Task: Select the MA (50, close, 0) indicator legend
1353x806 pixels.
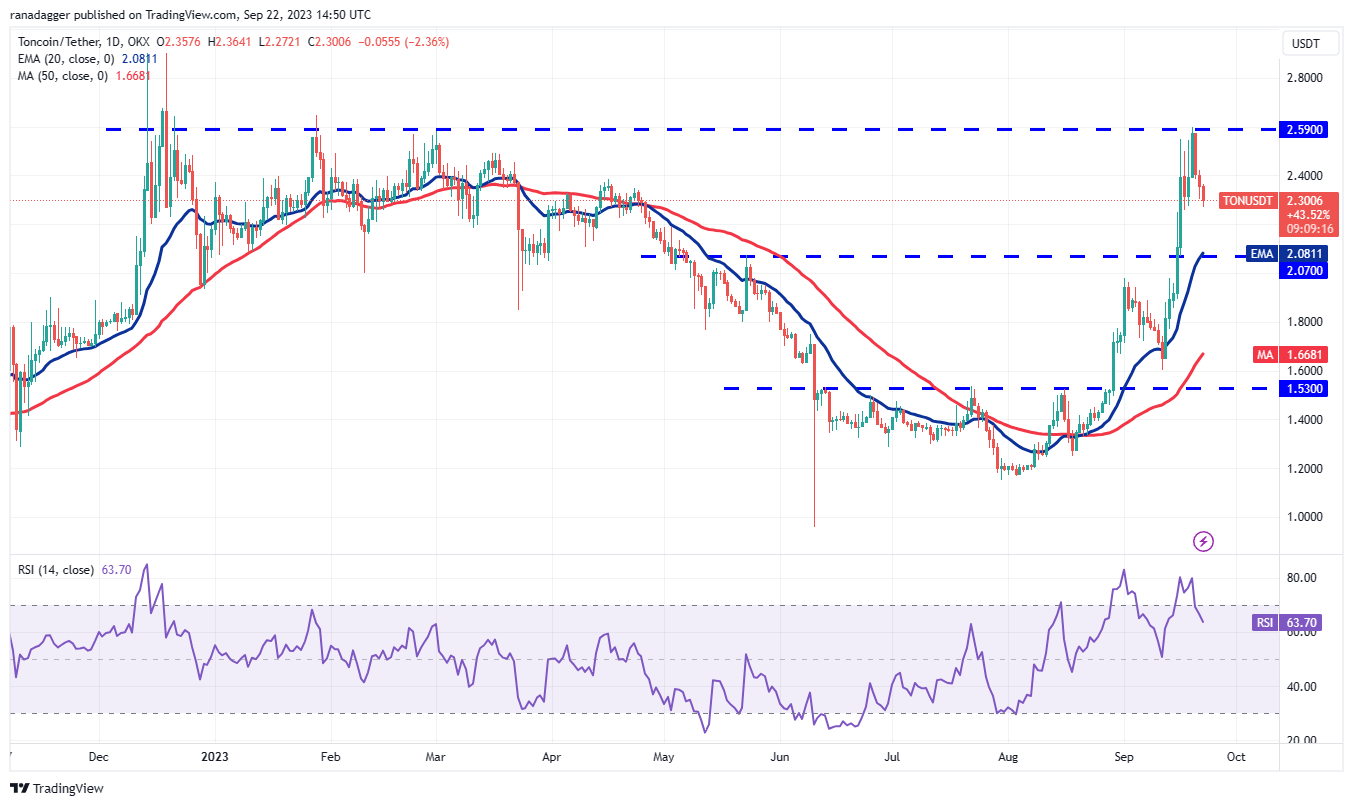Action: click(x=62, y=77)
